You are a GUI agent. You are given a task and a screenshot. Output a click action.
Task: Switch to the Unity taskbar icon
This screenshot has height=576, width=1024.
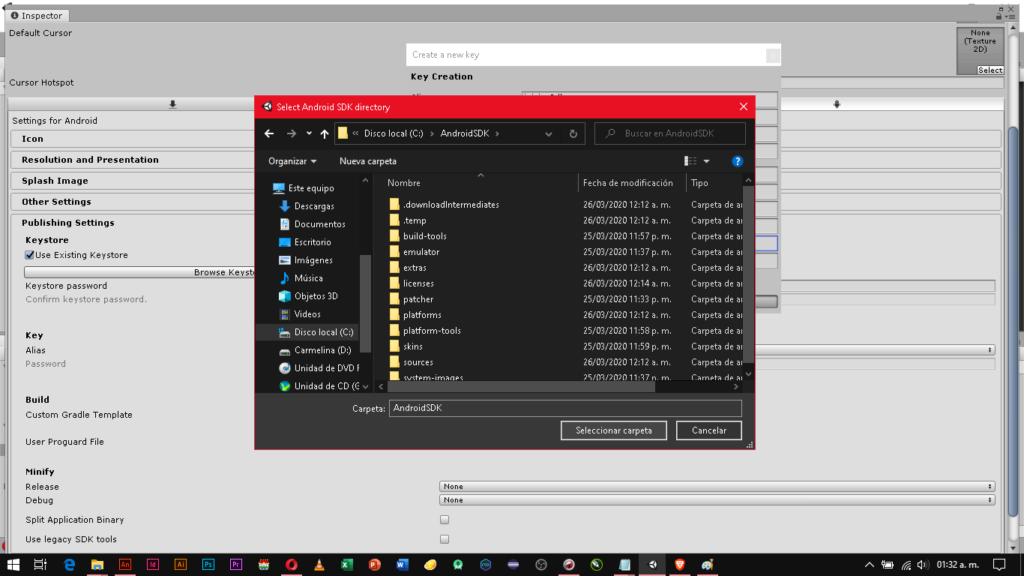[652, 565]
